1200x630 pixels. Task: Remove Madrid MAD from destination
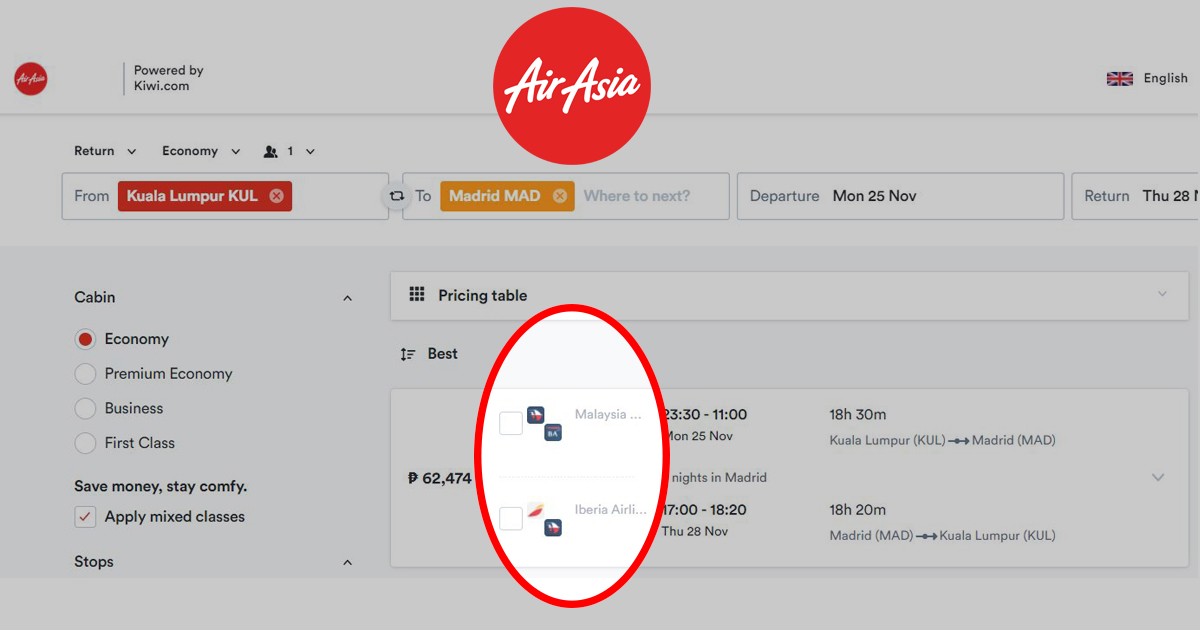tap(560, 196)
